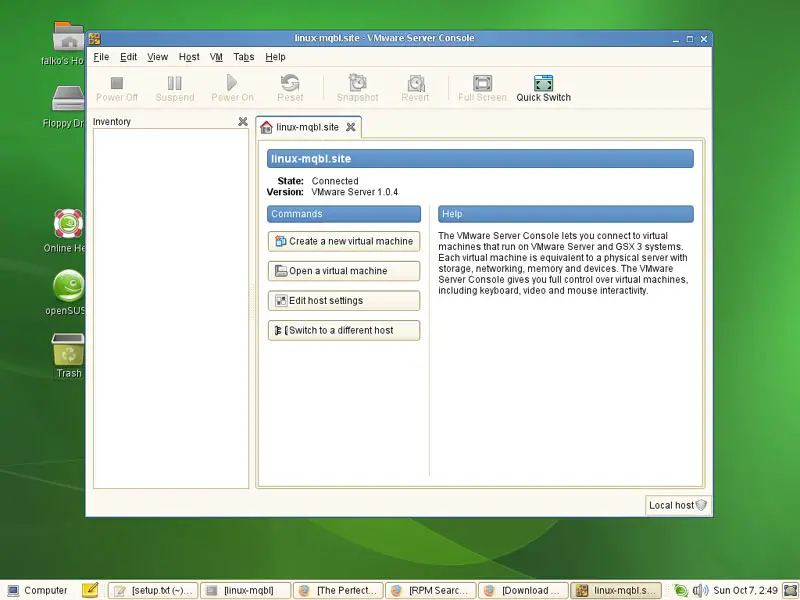Click the pane splitter handle beside Inventory

pyautogui.click(x=252, y=301)
